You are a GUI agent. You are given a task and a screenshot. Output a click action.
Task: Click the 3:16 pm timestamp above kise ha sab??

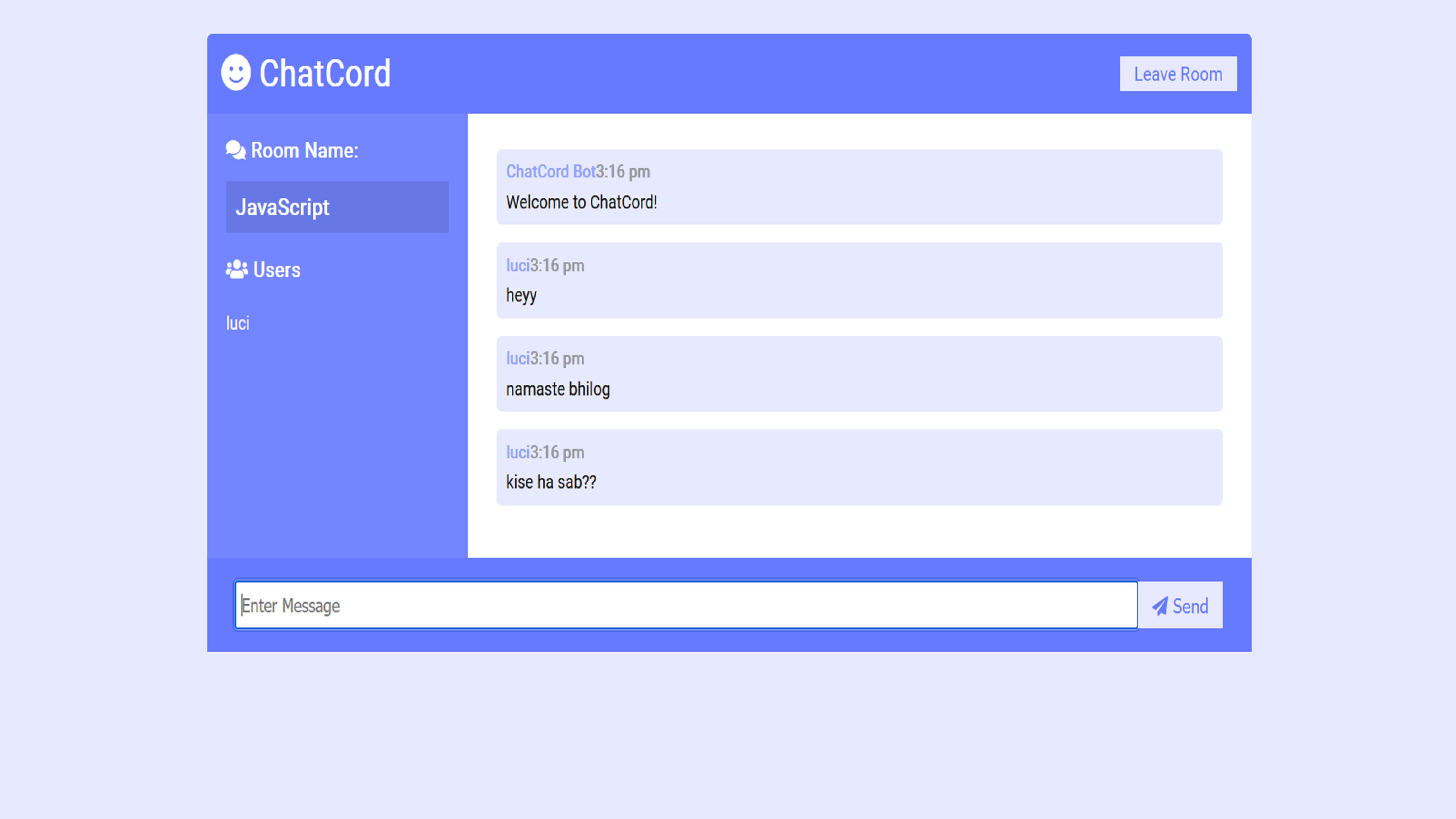tap(557, 452)
